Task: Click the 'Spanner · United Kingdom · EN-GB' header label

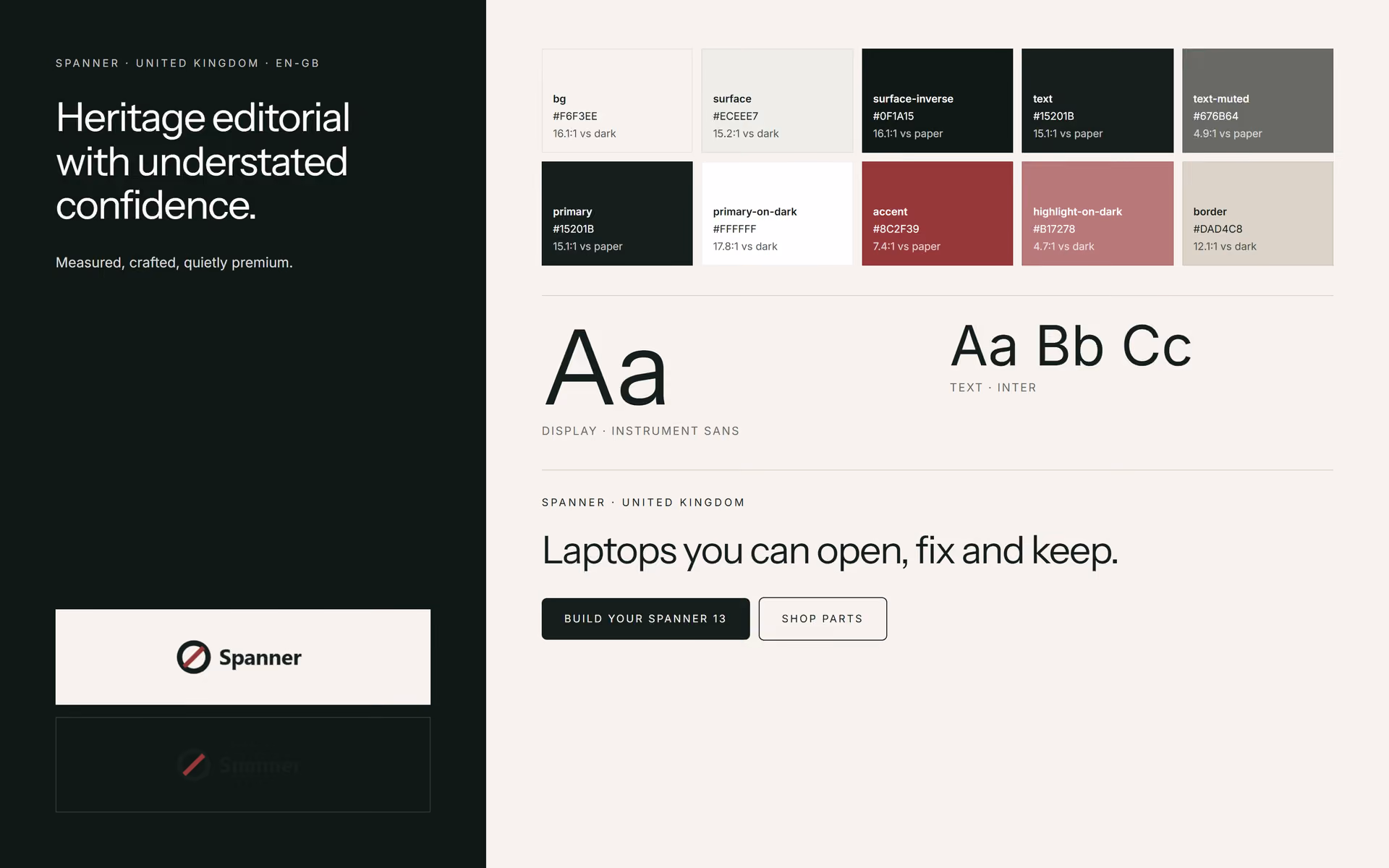Action: (187, 63)
